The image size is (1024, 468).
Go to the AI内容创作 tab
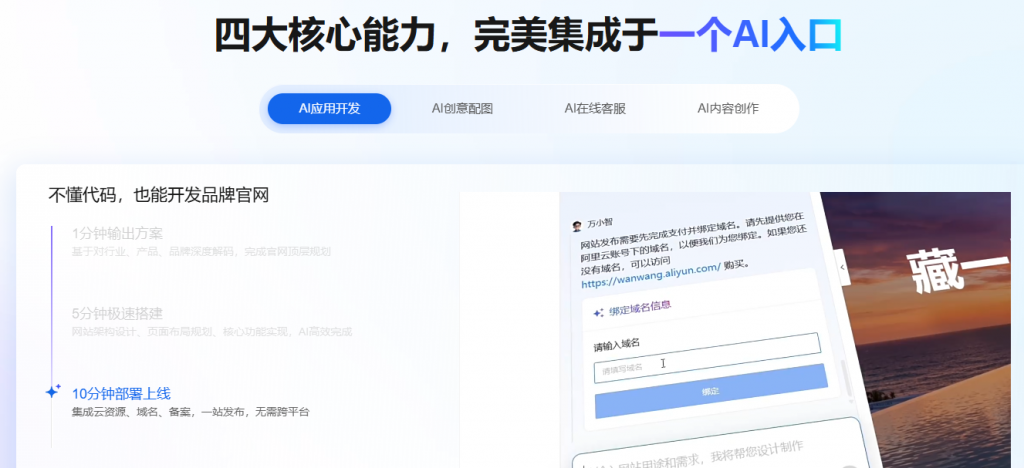728,108
